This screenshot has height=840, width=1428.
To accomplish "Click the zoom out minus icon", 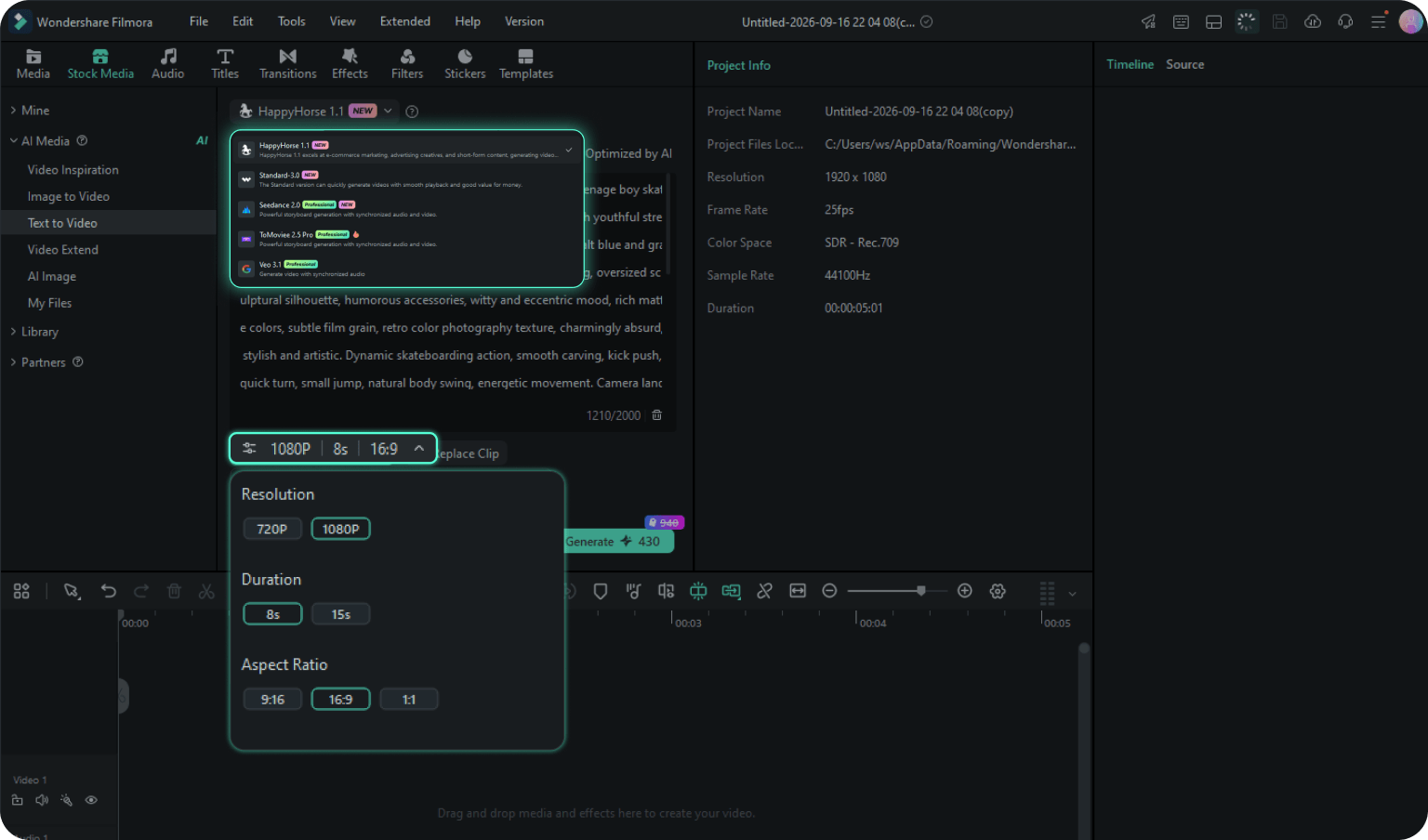I will (830, 591).
